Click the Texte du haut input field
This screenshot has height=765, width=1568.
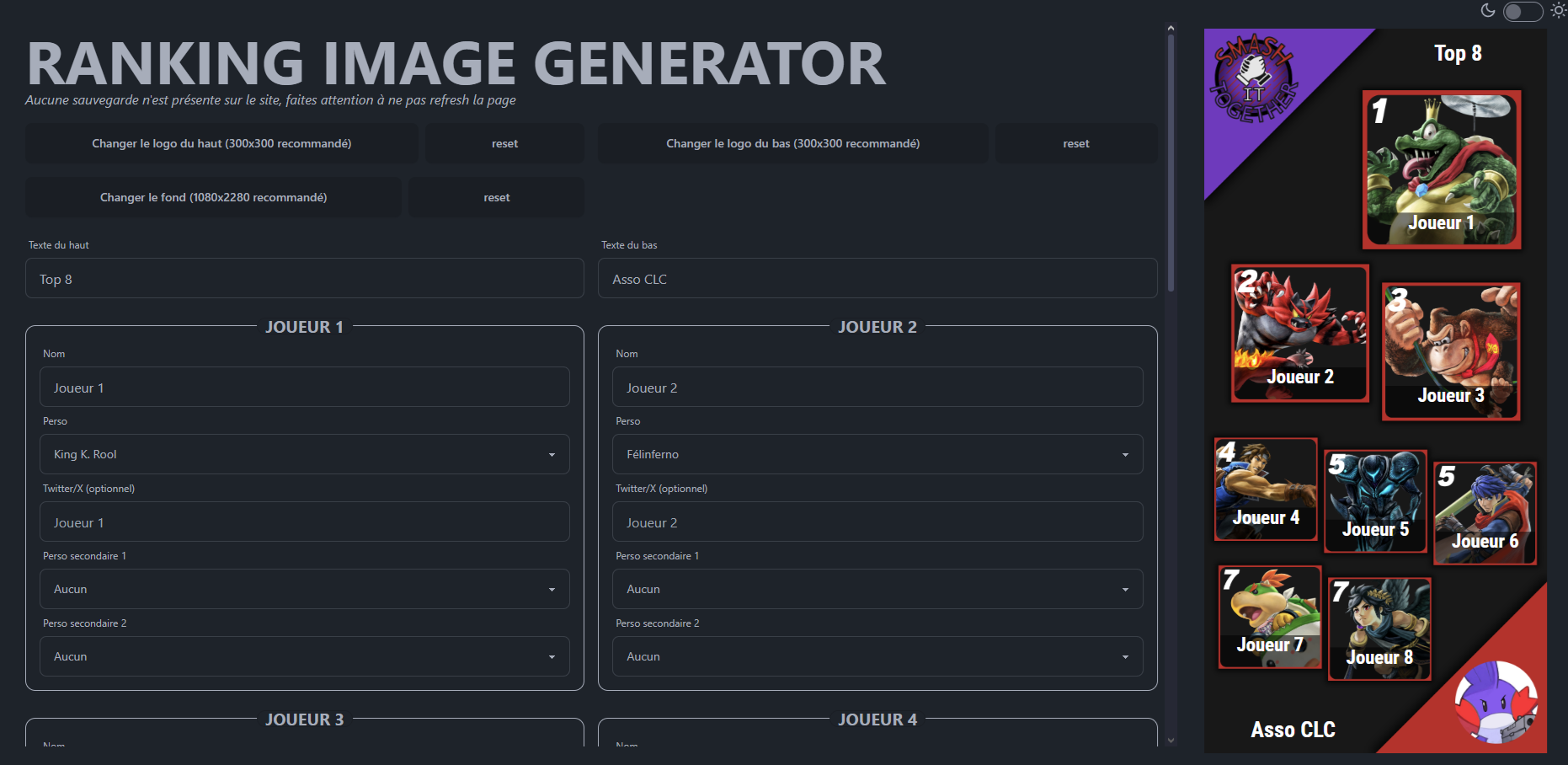click(x=304, y=279)
